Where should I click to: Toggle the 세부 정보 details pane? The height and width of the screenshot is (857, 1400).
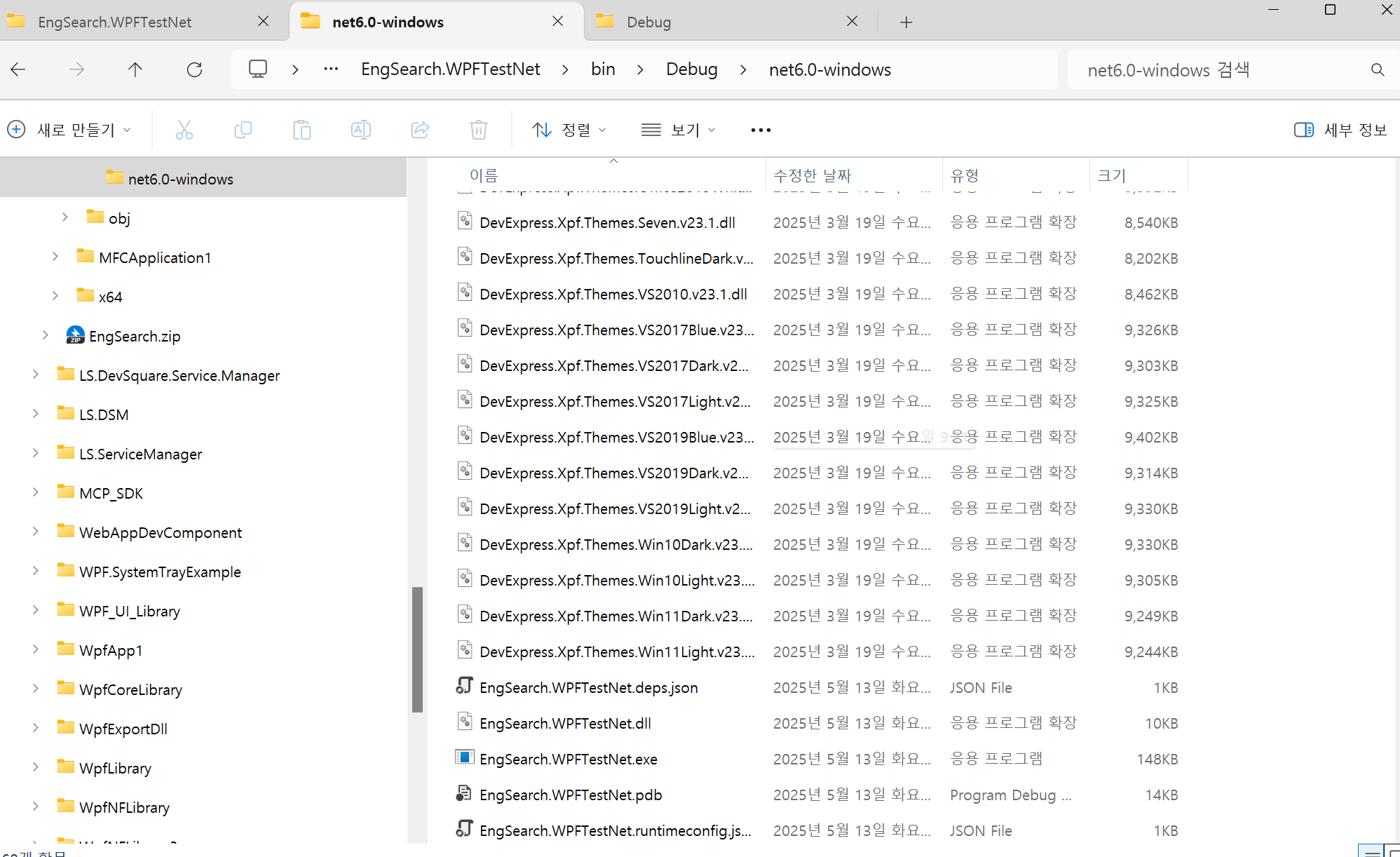[x=1340, y=130]
